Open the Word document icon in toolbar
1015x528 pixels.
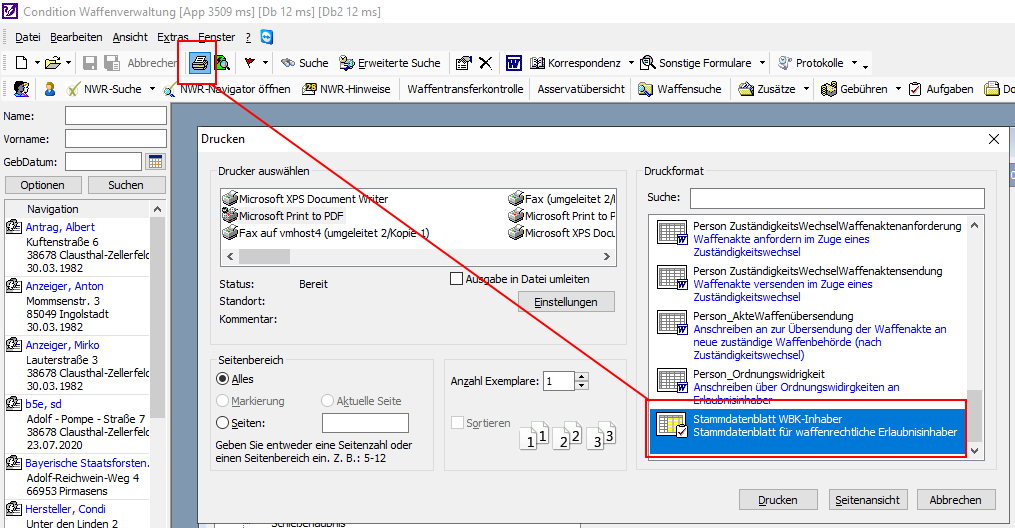click(x=514, y=63)
